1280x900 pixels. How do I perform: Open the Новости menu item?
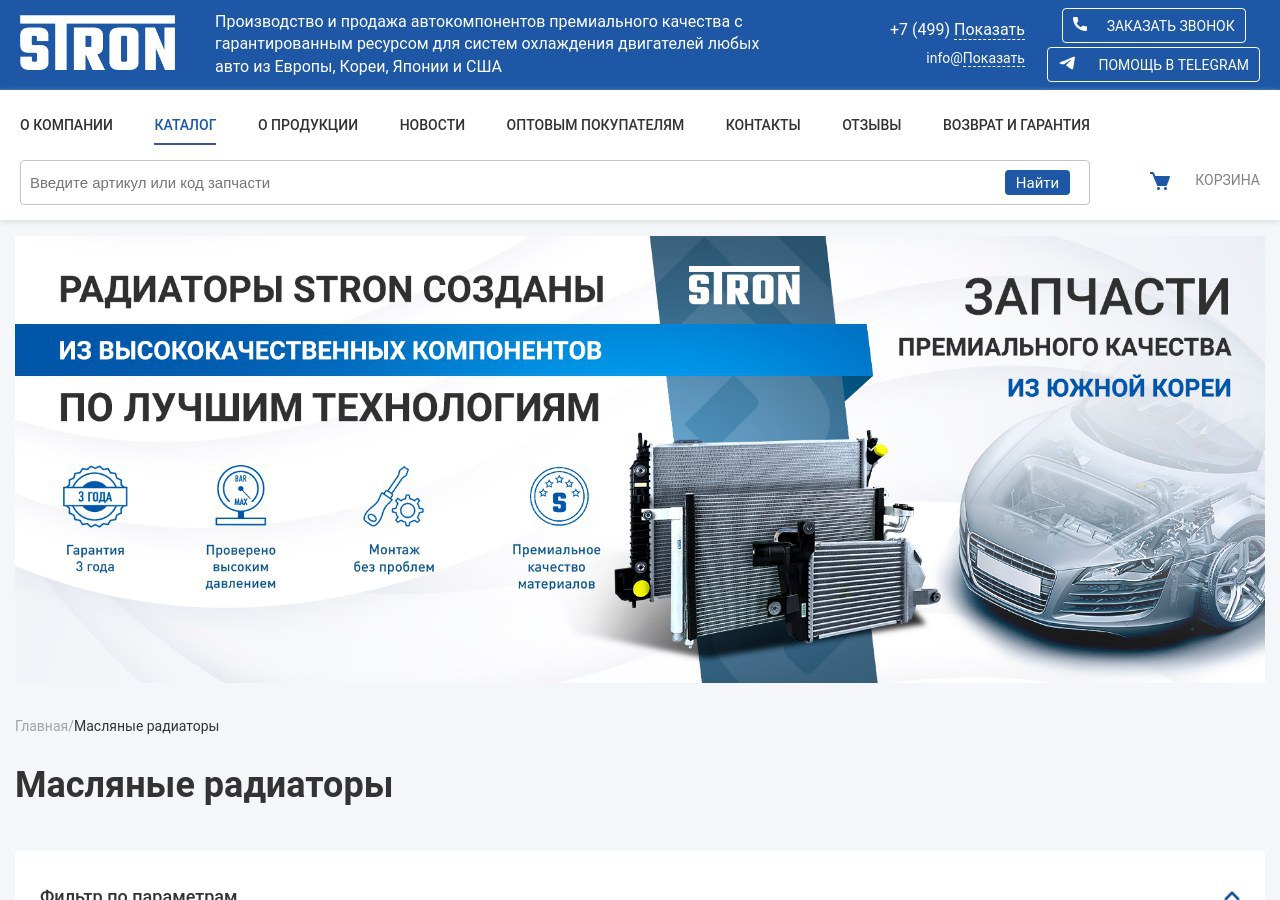[x=432, y=125]
